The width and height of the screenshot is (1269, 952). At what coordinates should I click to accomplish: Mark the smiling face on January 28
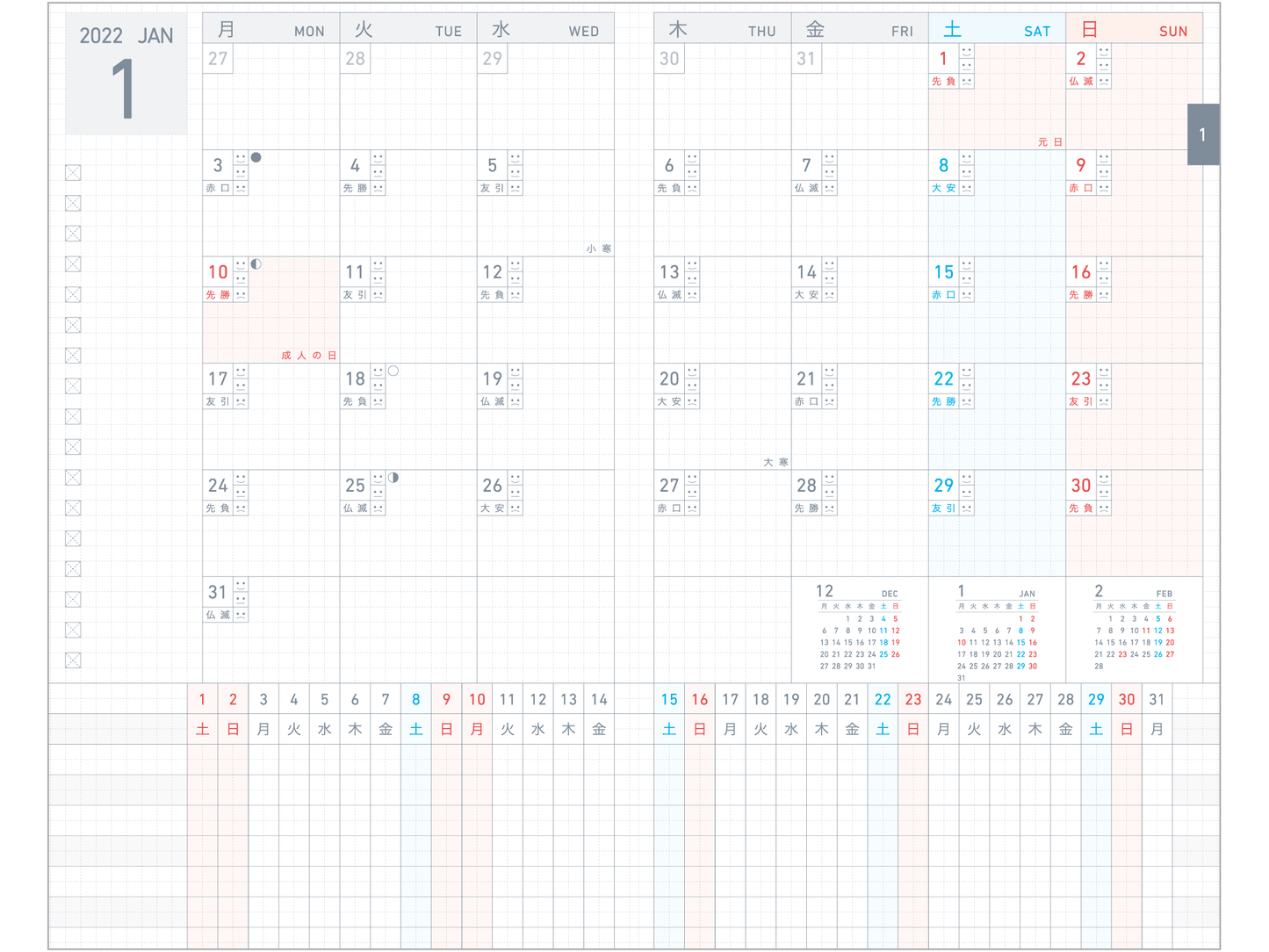click(x=829, y=478)
